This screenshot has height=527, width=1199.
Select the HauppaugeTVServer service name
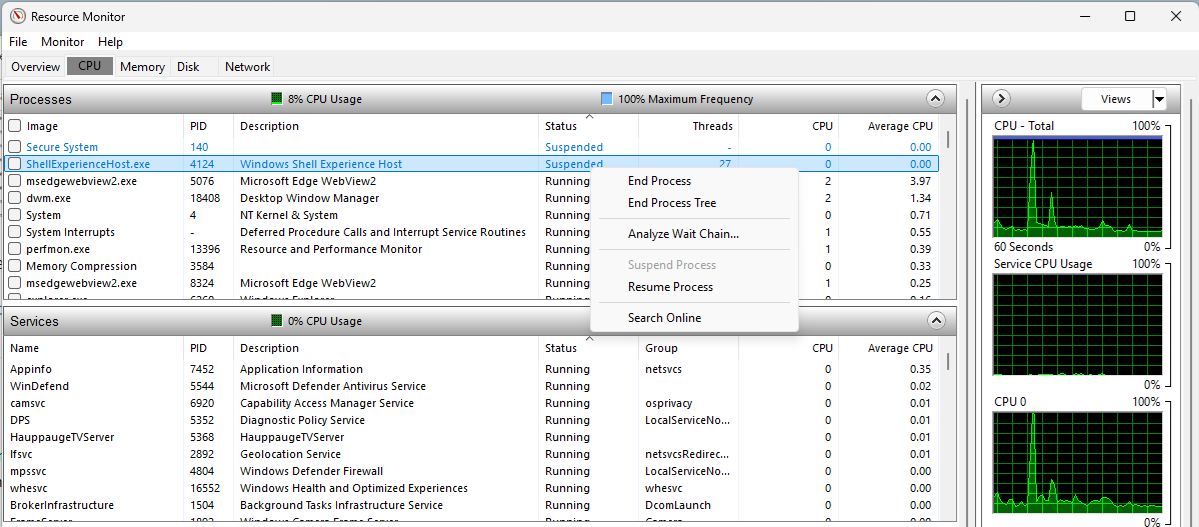[62, 437]
